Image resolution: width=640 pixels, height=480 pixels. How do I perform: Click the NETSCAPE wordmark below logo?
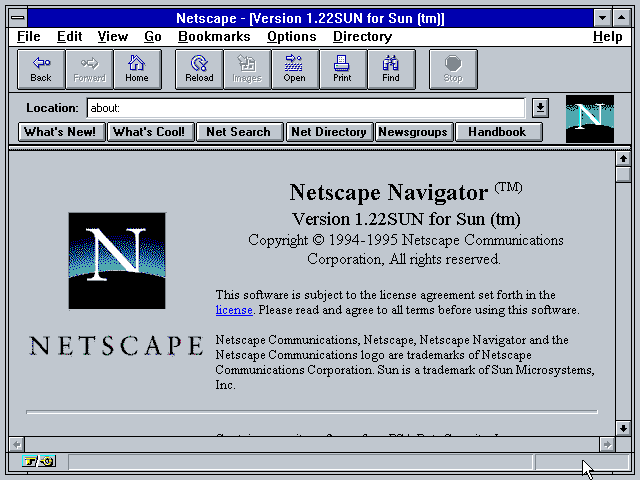click(x=116, y=346)
